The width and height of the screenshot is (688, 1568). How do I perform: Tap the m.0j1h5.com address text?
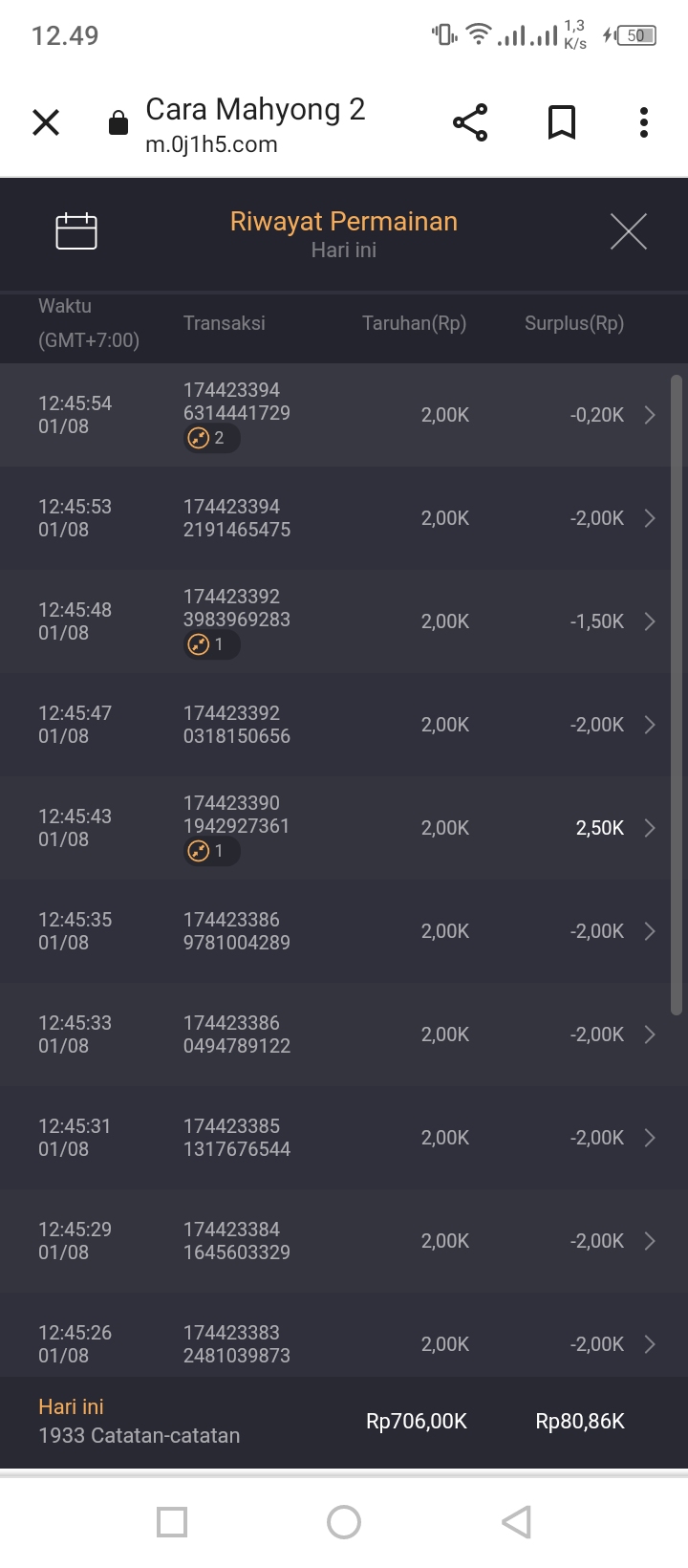(211, 145)
